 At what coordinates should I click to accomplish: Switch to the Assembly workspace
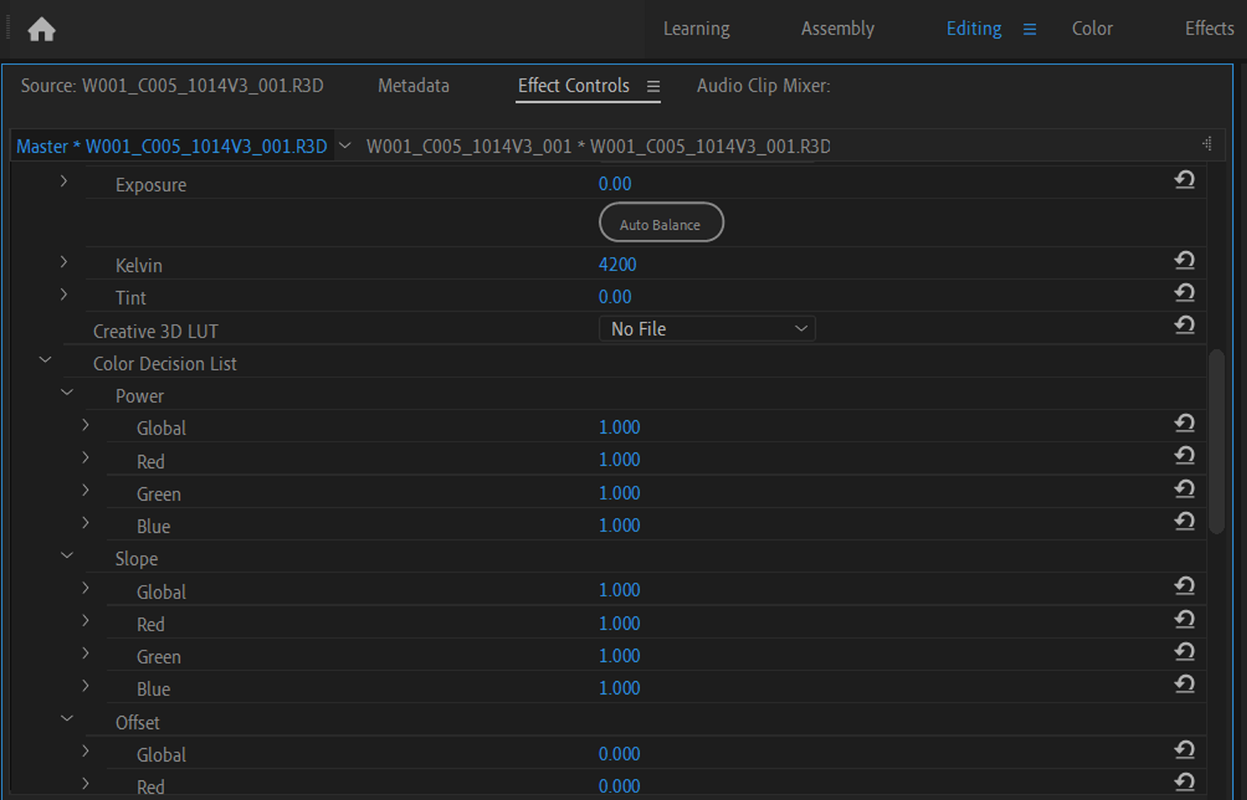(x=837, y=29)
